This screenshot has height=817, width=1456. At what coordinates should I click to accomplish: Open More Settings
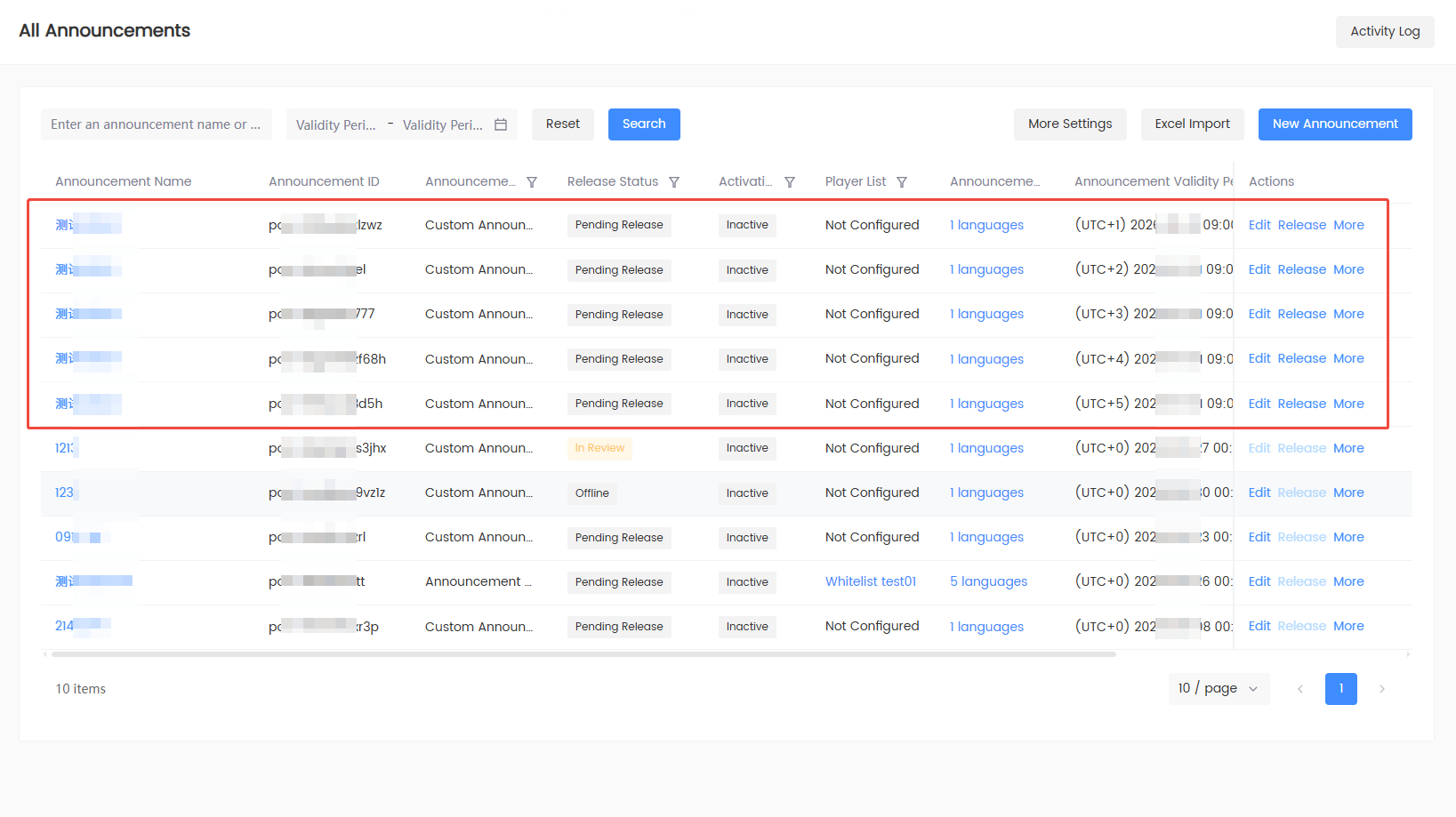pos(1070,124)
